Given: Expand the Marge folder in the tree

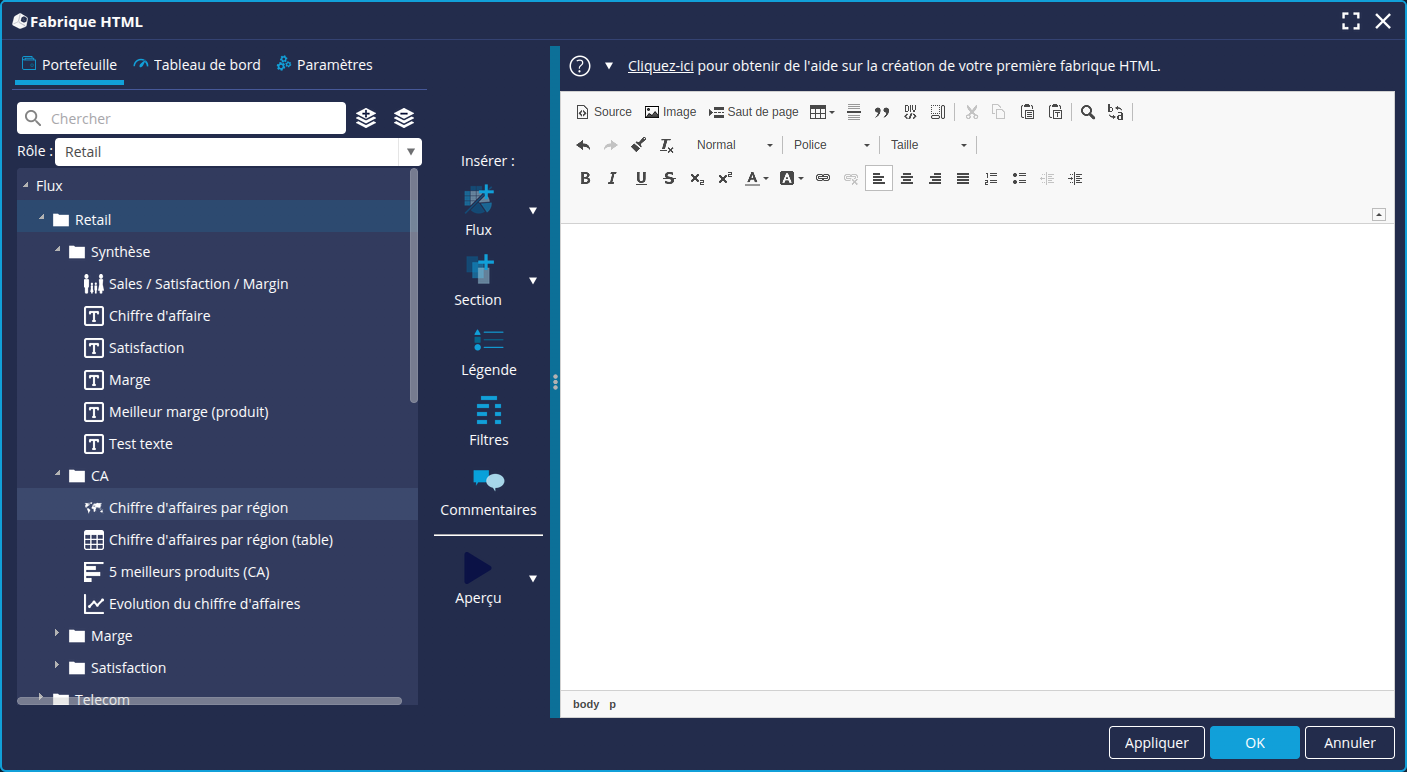Looking at the screenshot, I should 58,635.
